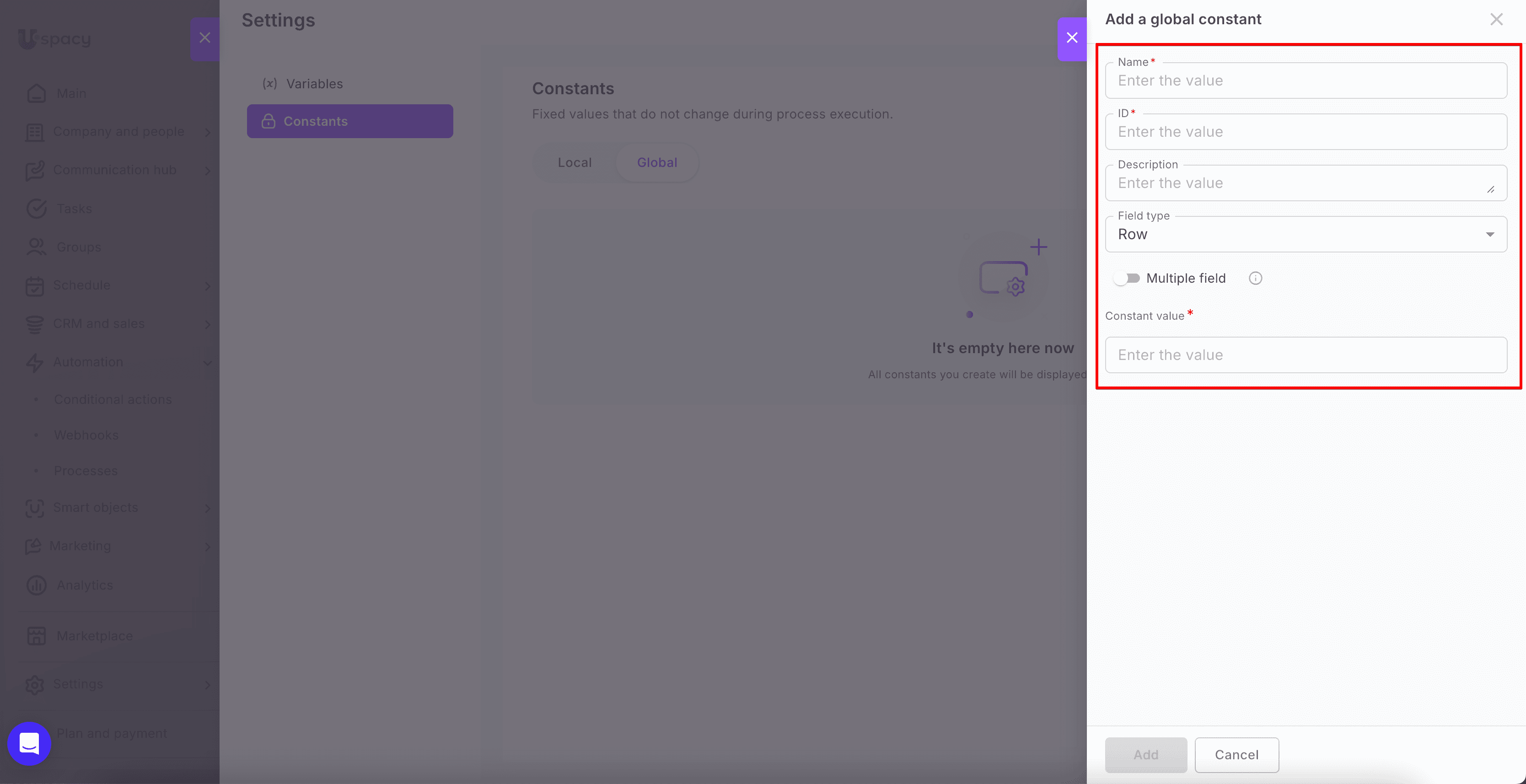Toggle the Multiple field switch
Screen dimensions: 1526x784
tap(1126, 278)
